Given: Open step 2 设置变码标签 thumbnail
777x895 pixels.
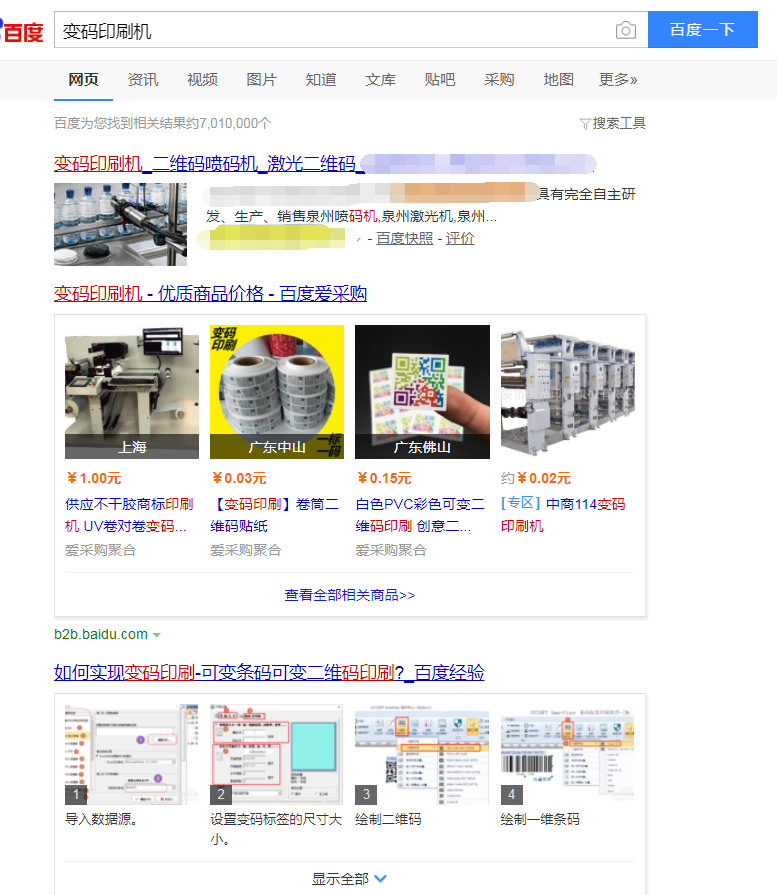Looking at the screenshot, I should pyautogui.click(x=277, y=755).
